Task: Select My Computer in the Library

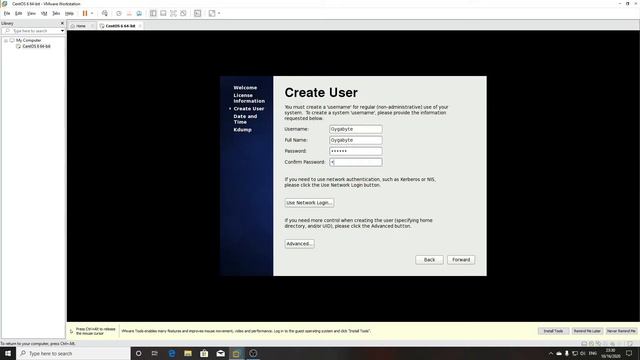Action: pyautogui.click(x=29, y=40)
